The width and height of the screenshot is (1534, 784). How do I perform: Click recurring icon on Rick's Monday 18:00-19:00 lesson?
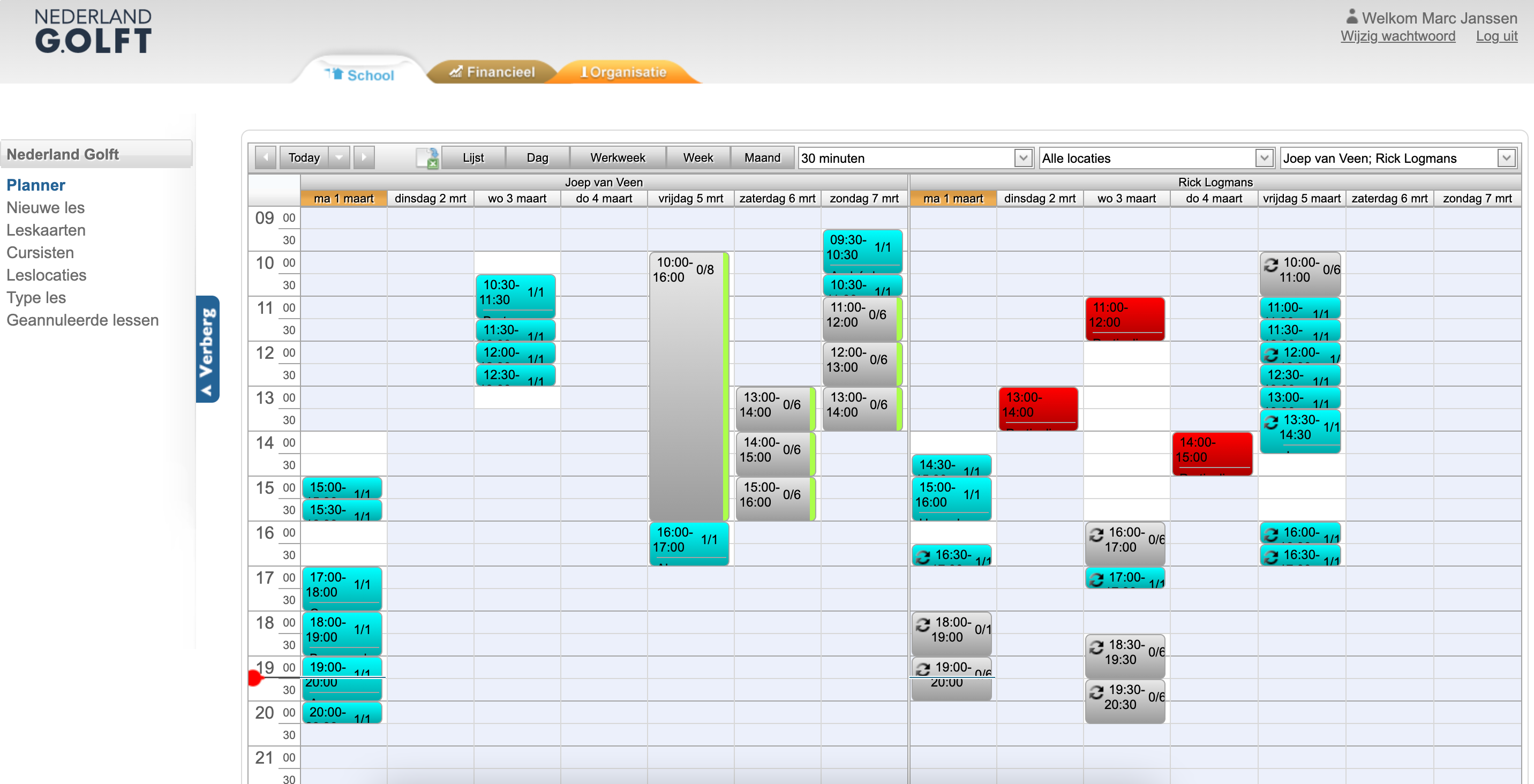click(x=922, y=624)
